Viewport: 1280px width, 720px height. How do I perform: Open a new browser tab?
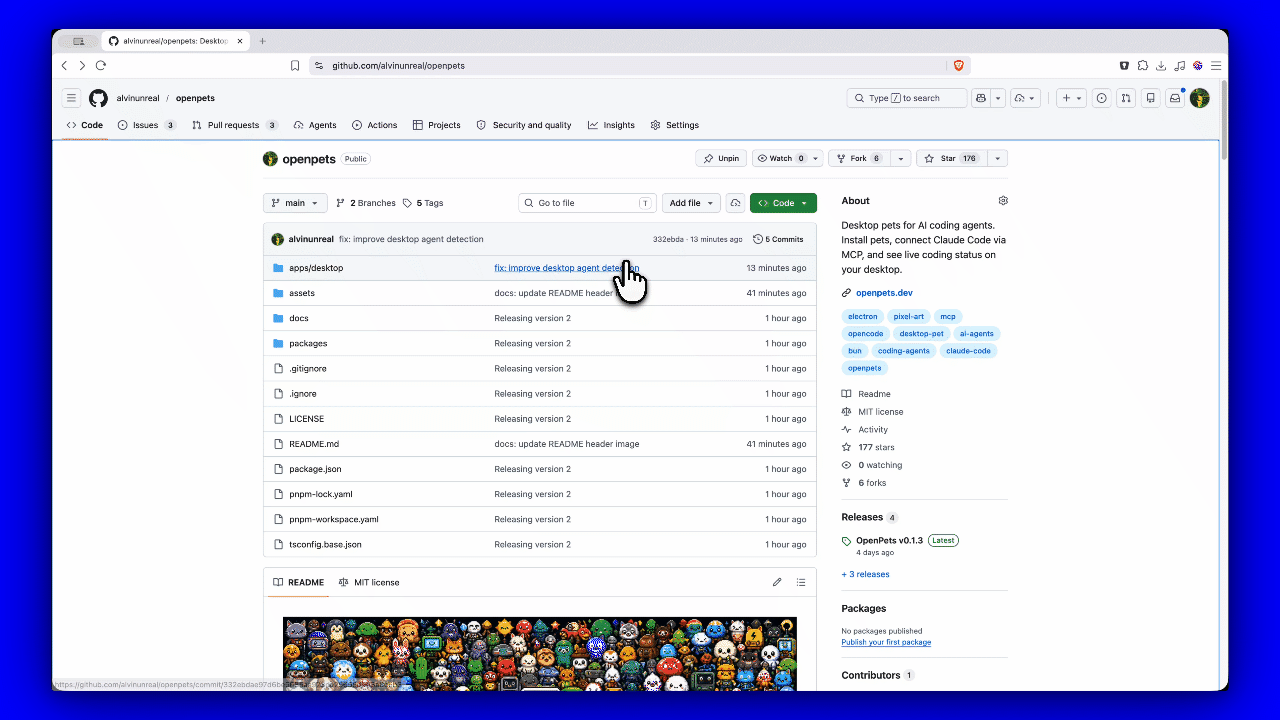pyautogui.click(x=263, y=41)
